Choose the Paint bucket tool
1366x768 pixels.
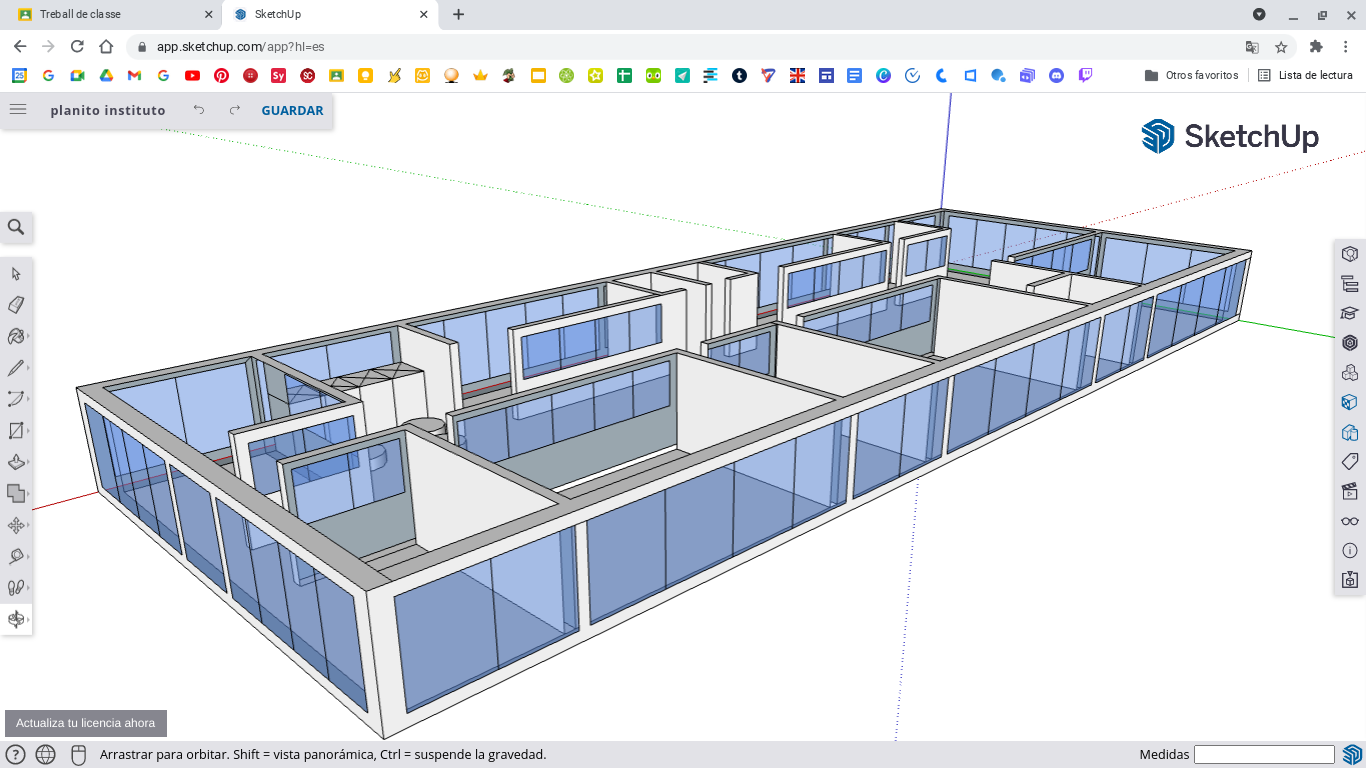[x=16, y=336]
